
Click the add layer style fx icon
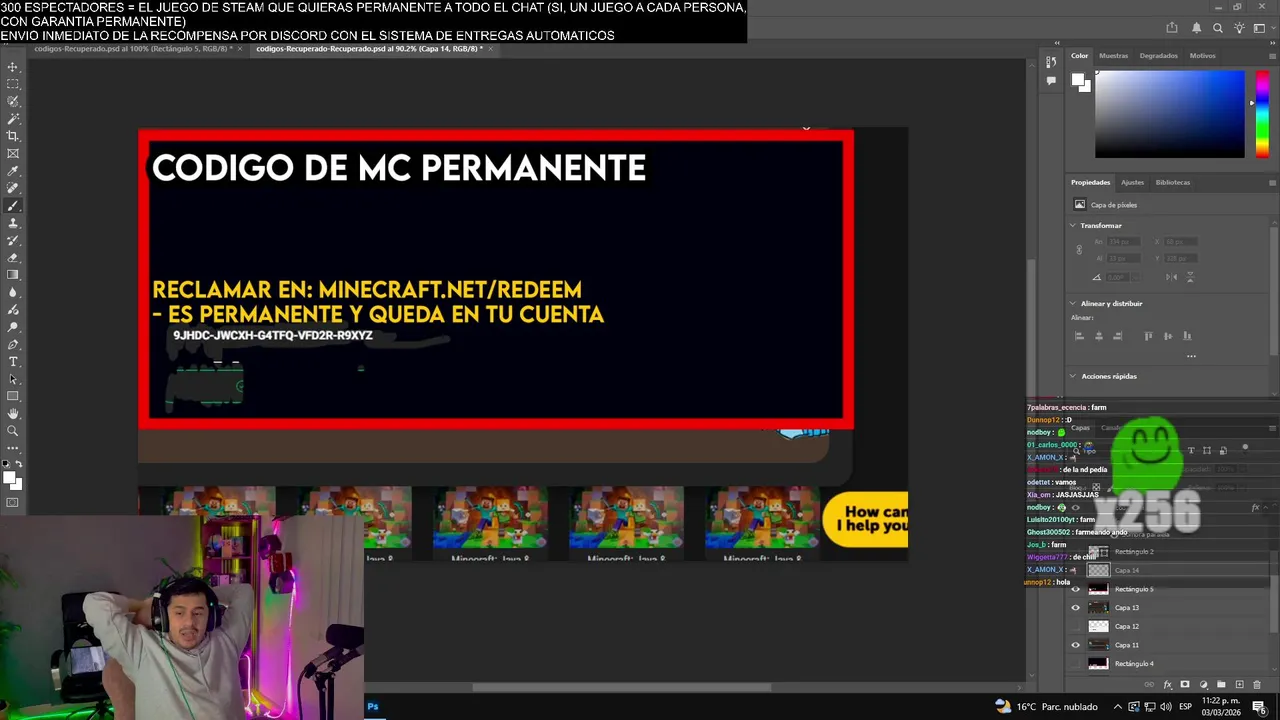pos(1167,685)
